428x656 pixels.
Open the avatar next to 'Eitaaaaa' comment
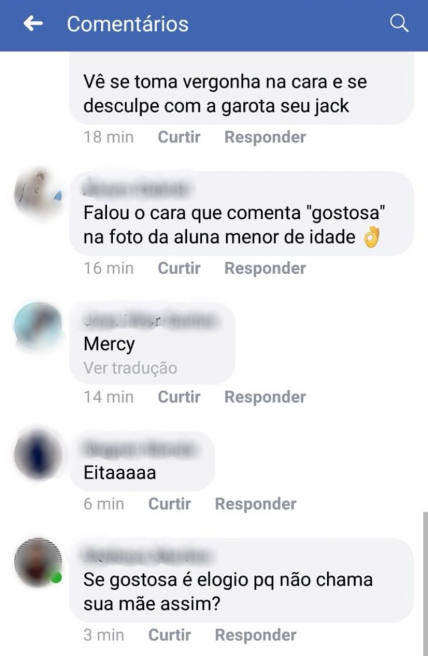click(38, 455)
